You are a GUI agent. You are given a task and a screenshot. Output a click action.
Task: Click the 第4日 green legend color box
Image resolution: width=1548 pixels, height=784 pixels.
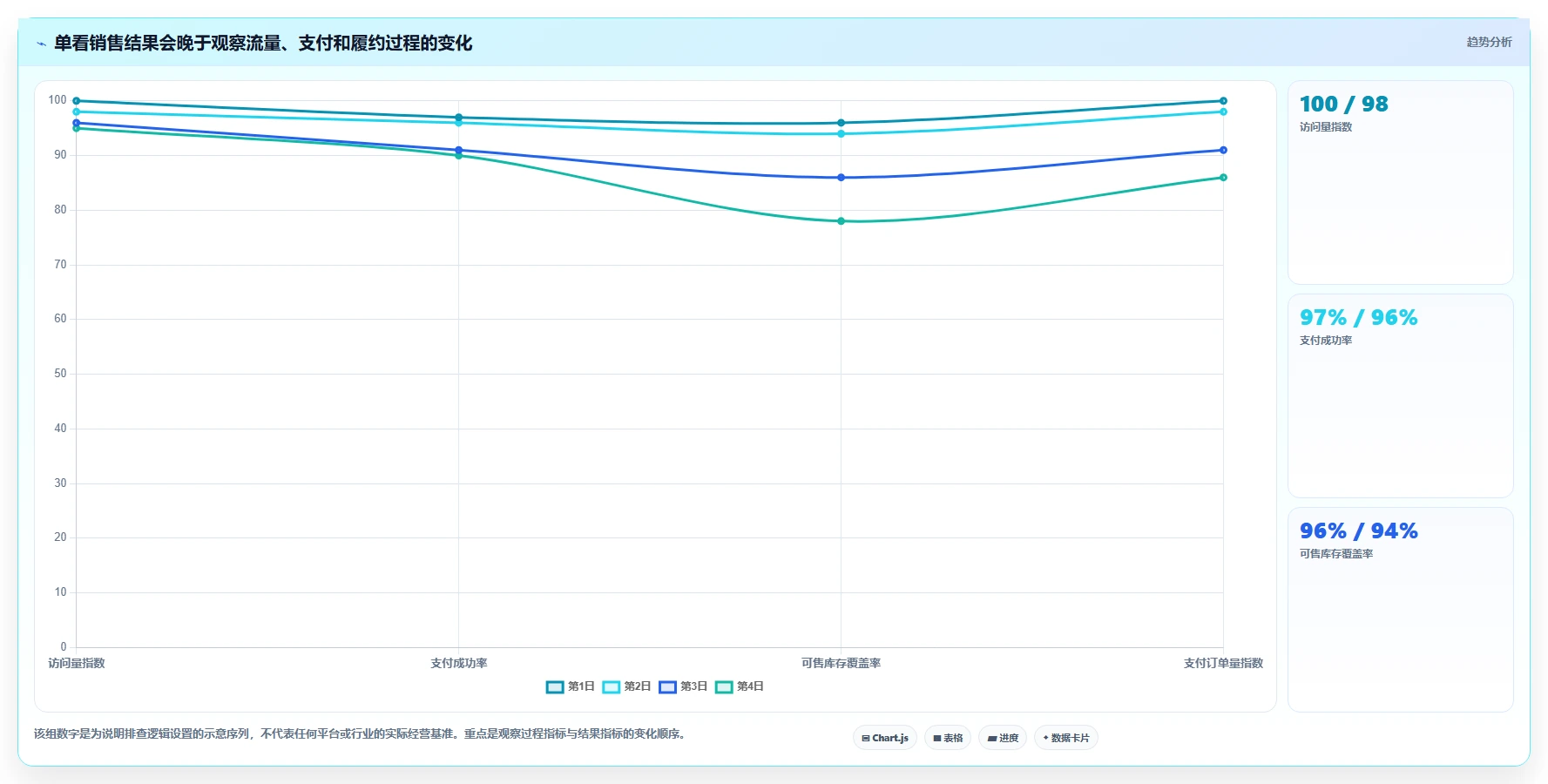(724, 686)
